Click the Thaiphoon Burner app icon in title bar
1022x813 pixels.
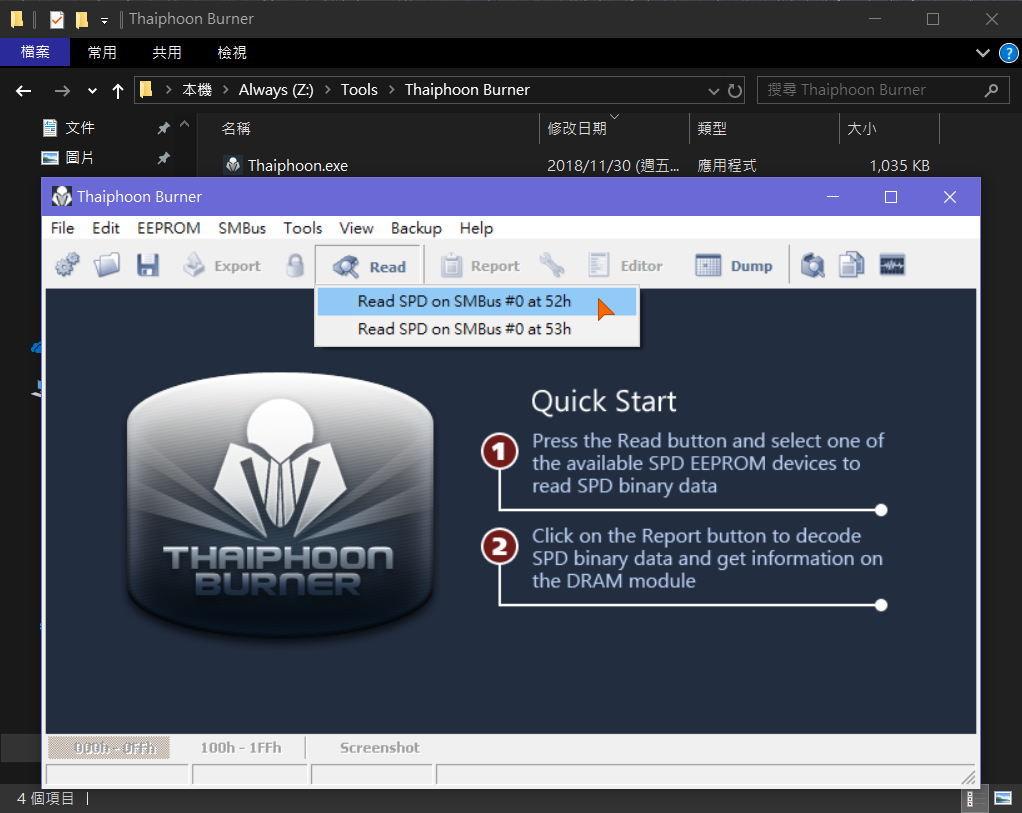tap(62, 196)
